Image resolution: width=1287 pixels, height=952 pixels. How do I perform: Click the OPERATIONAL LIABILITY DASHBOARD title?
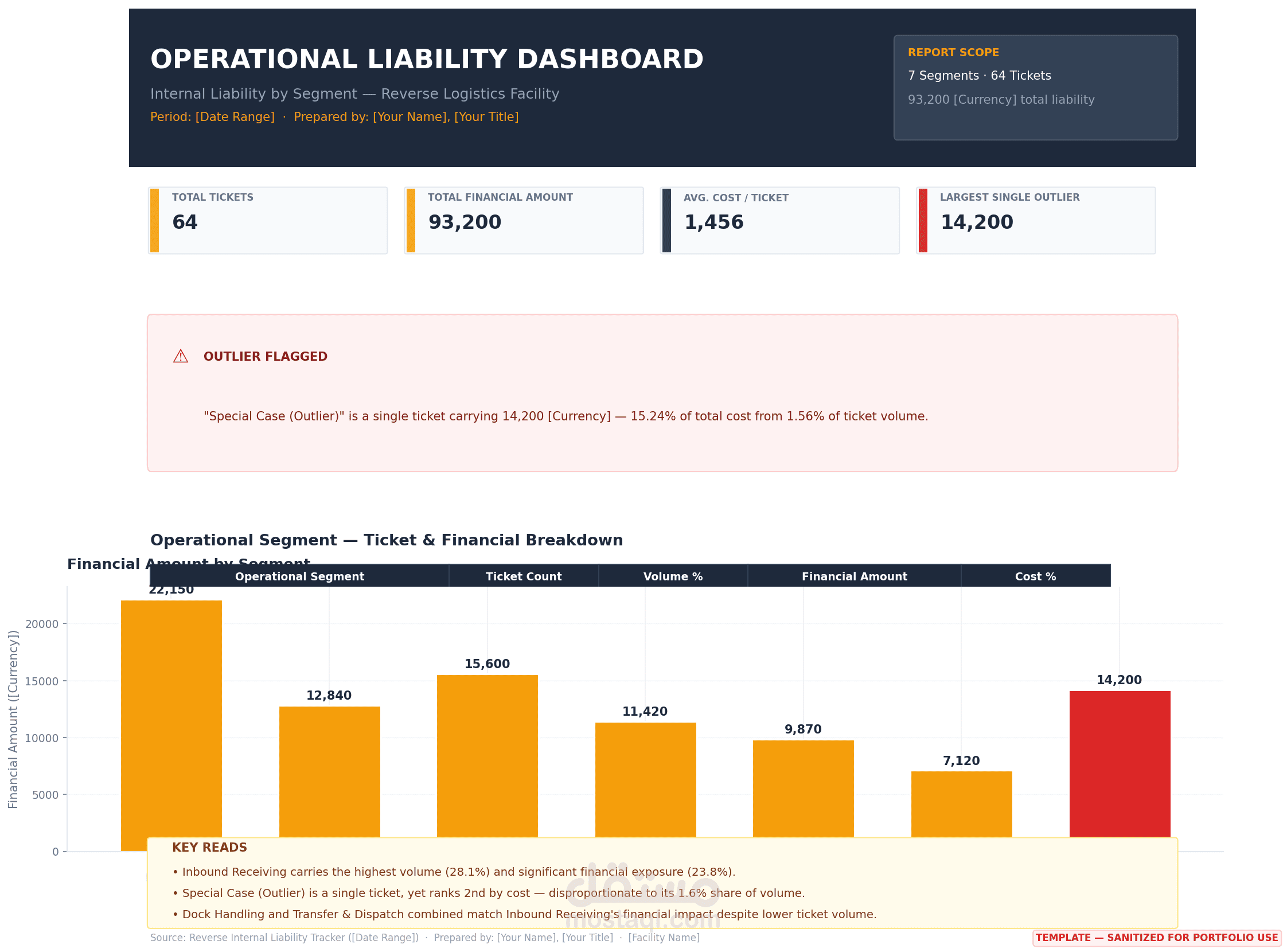427,59
